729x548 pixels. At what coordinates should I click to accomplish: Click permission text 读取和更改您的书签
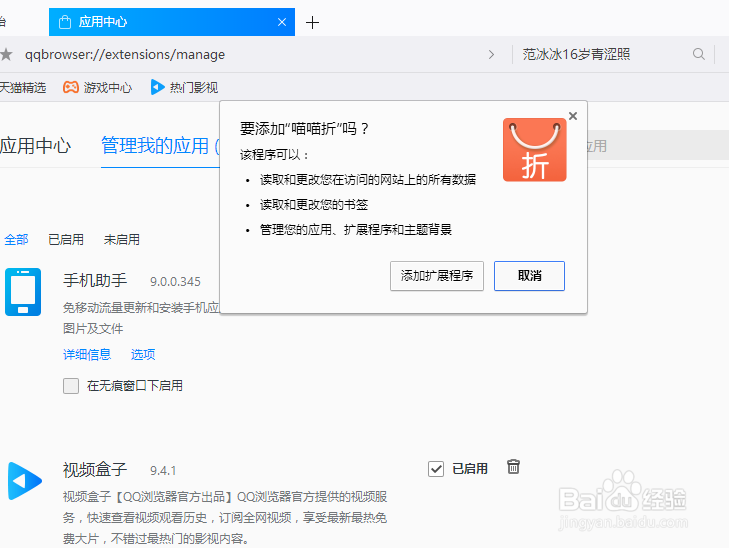(314, 205)
